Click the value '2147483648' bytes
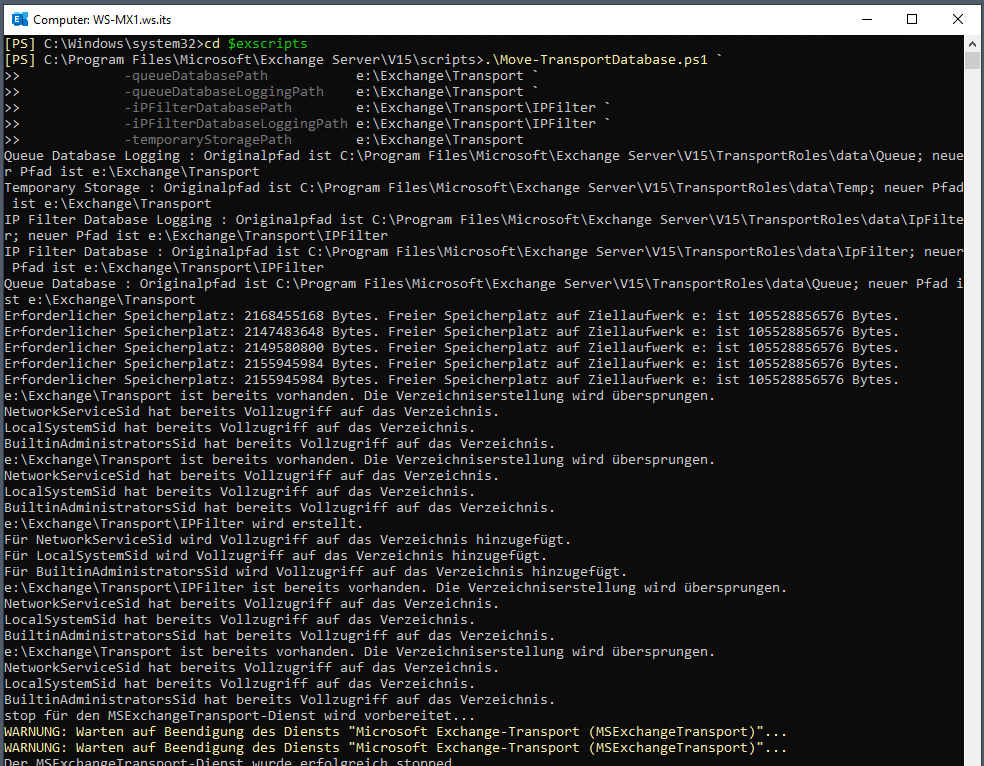Viewport: 984px width, 766px height. [x=284, y=331]
